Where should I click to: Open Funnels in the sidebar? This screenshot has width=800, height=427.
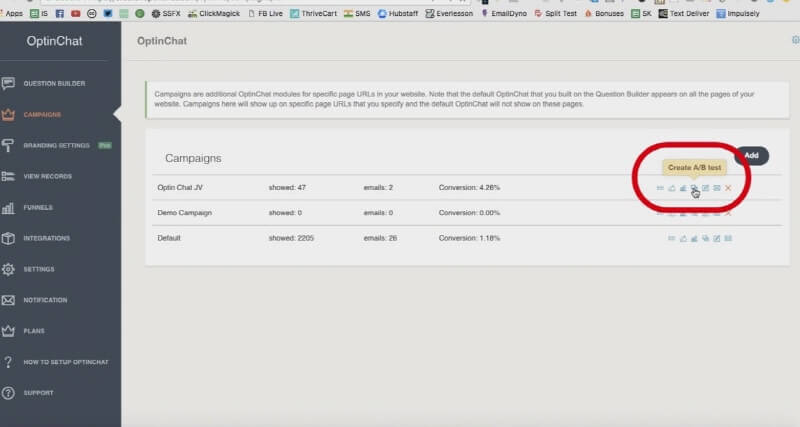point(38,208)
